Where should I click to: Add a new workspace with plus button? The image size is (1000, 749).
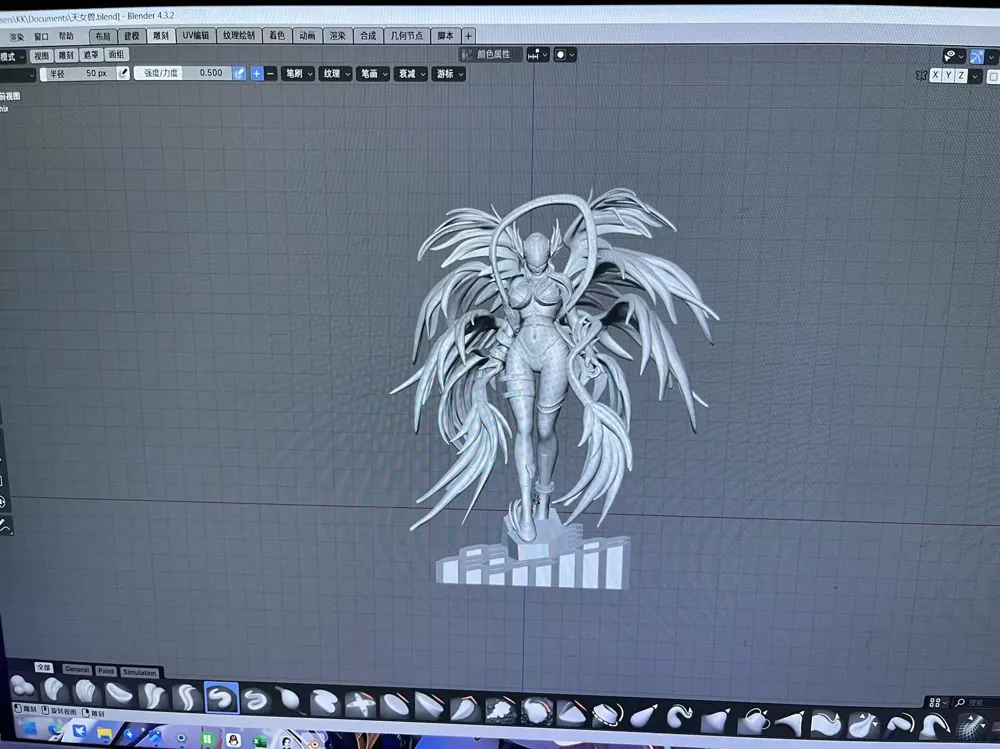(x=468, y=36)
